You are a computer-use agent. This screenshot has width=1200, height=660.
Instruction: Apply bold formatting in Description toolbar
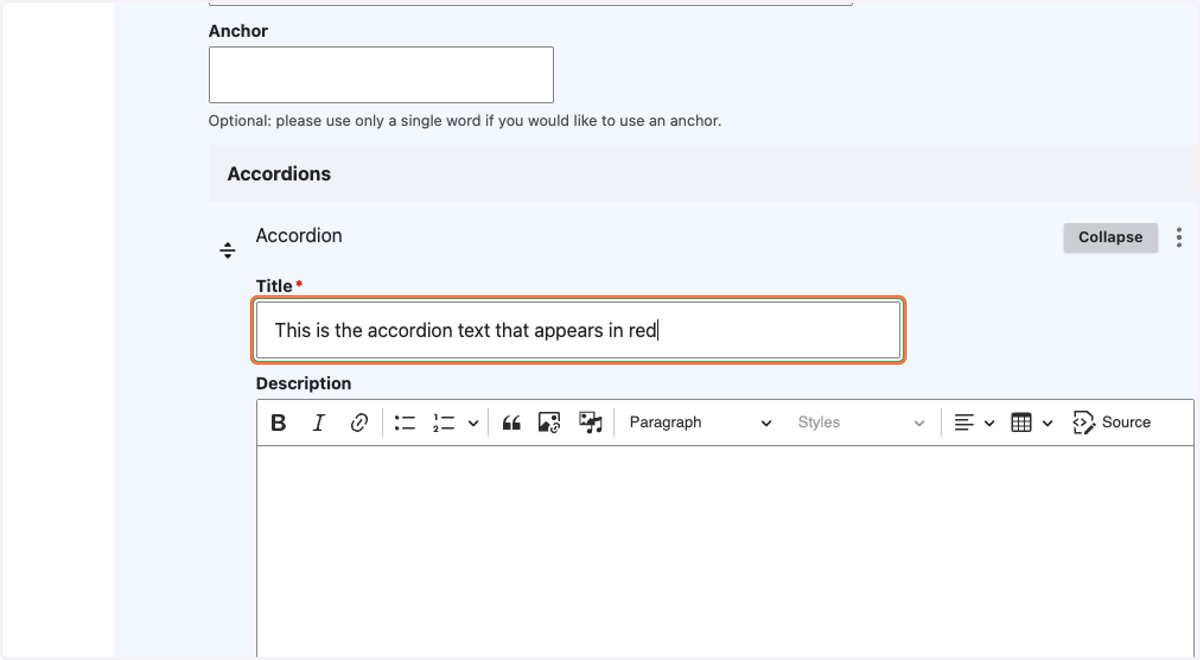coord(279,423)
